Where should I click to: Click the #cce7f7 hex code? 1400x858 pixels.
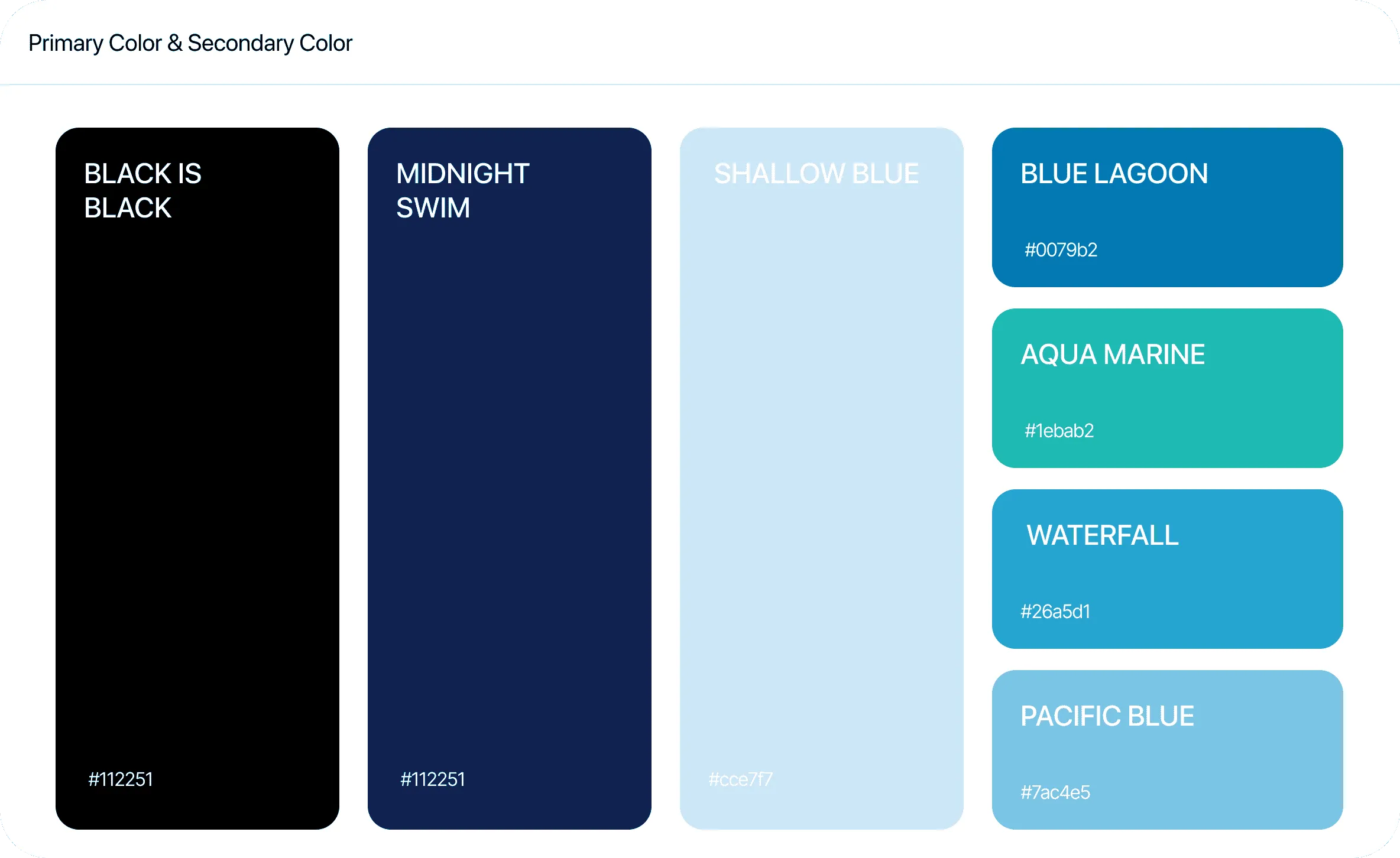[x=741, y=779]
